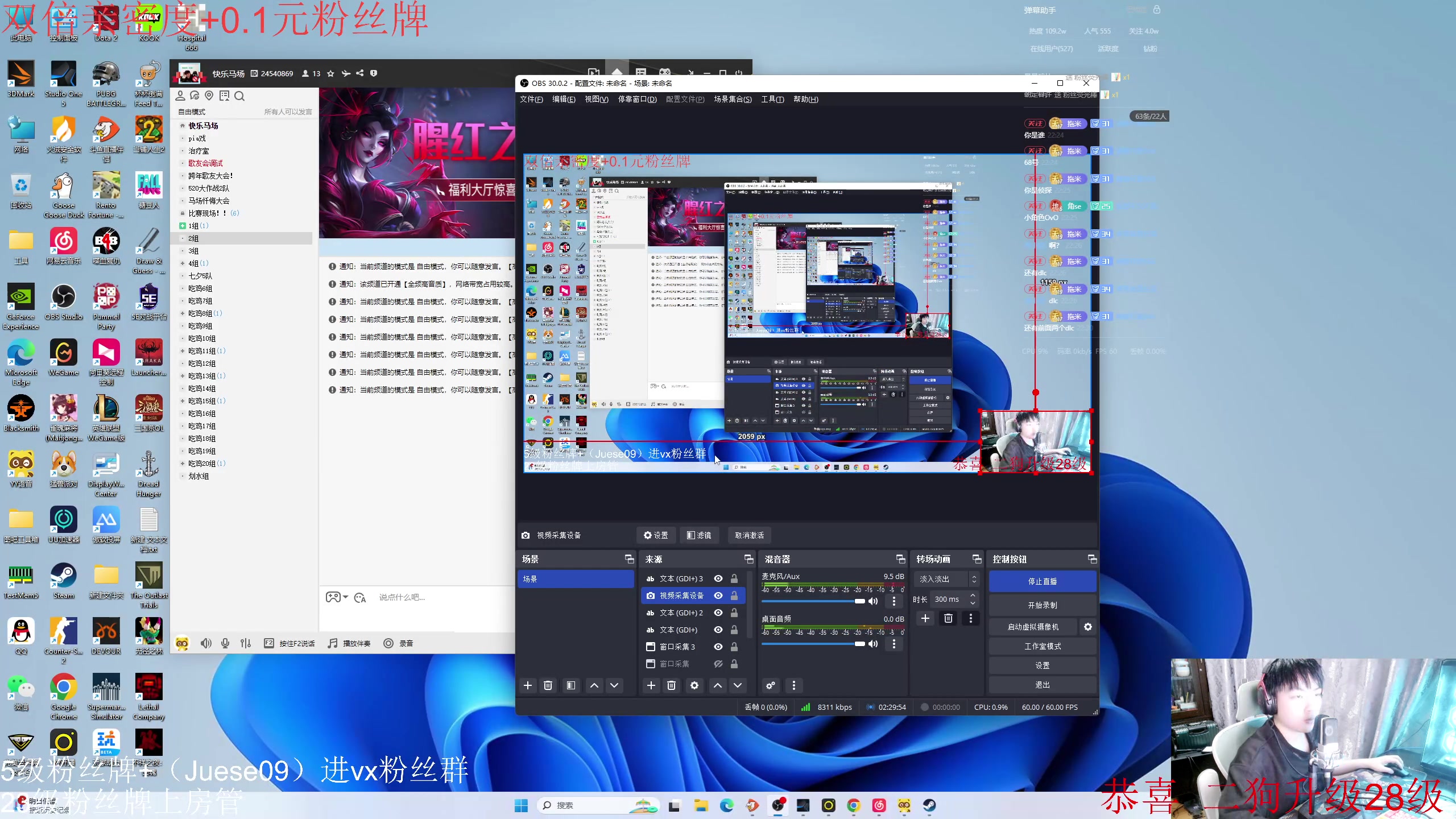The width and height of the screenshot is (1456, 819).
Task: Open source properties gear in Sources panel
Action: (x=694, y=685)
